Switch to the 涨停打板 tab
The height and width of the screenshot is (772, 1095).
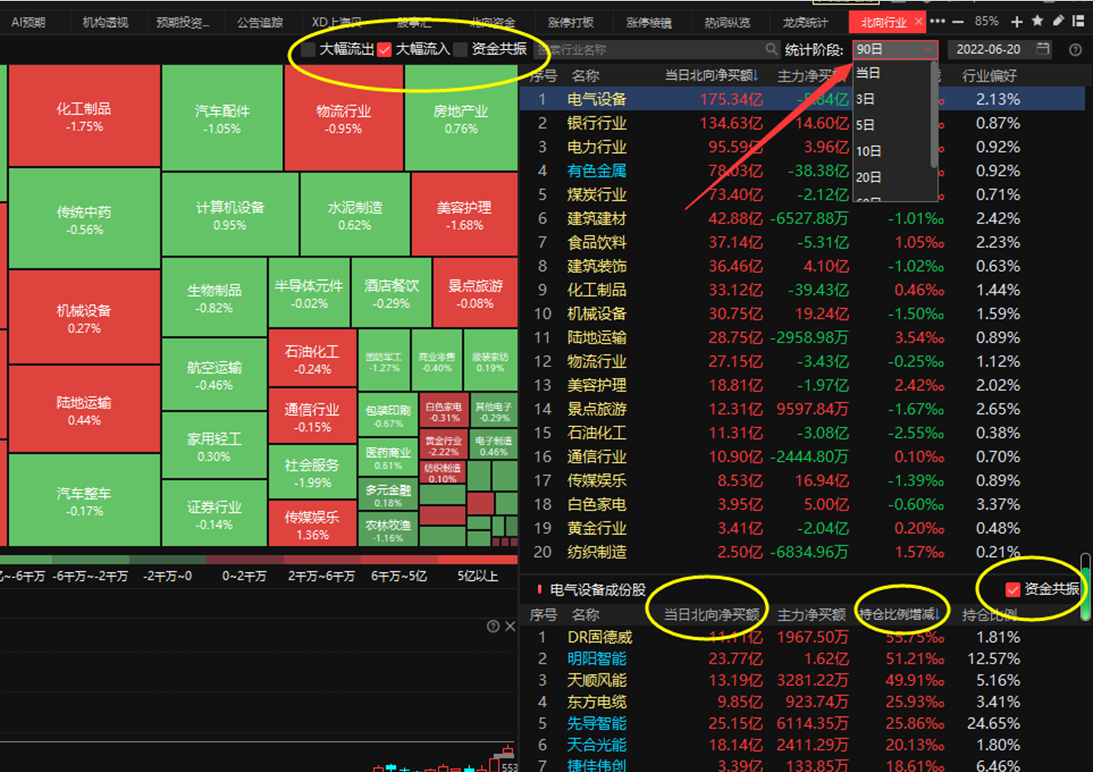coord(571,22)
